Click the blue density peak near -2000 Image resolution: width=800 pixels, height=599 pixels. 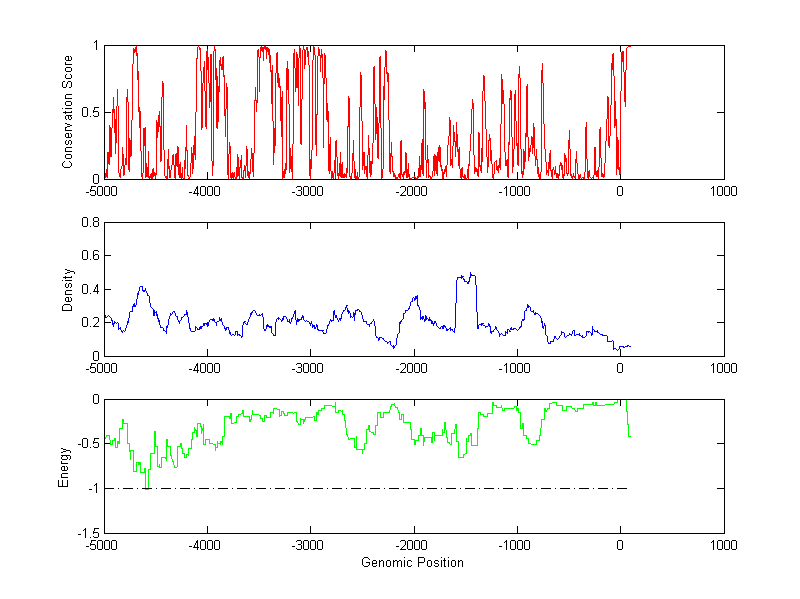[x=415, y=297]
